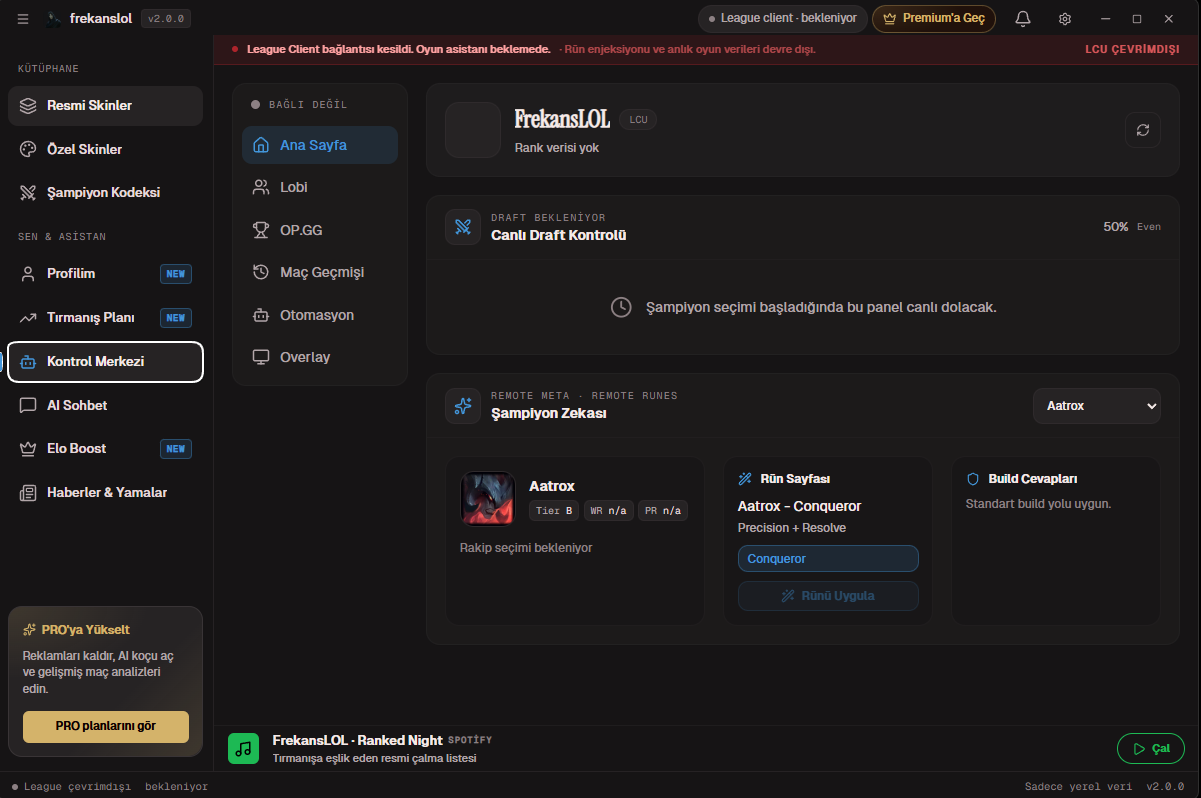The width and height of the screenshot is (1201, 798).
Task: Click the WR n/a badge
Action: click(x=609, y=511)
